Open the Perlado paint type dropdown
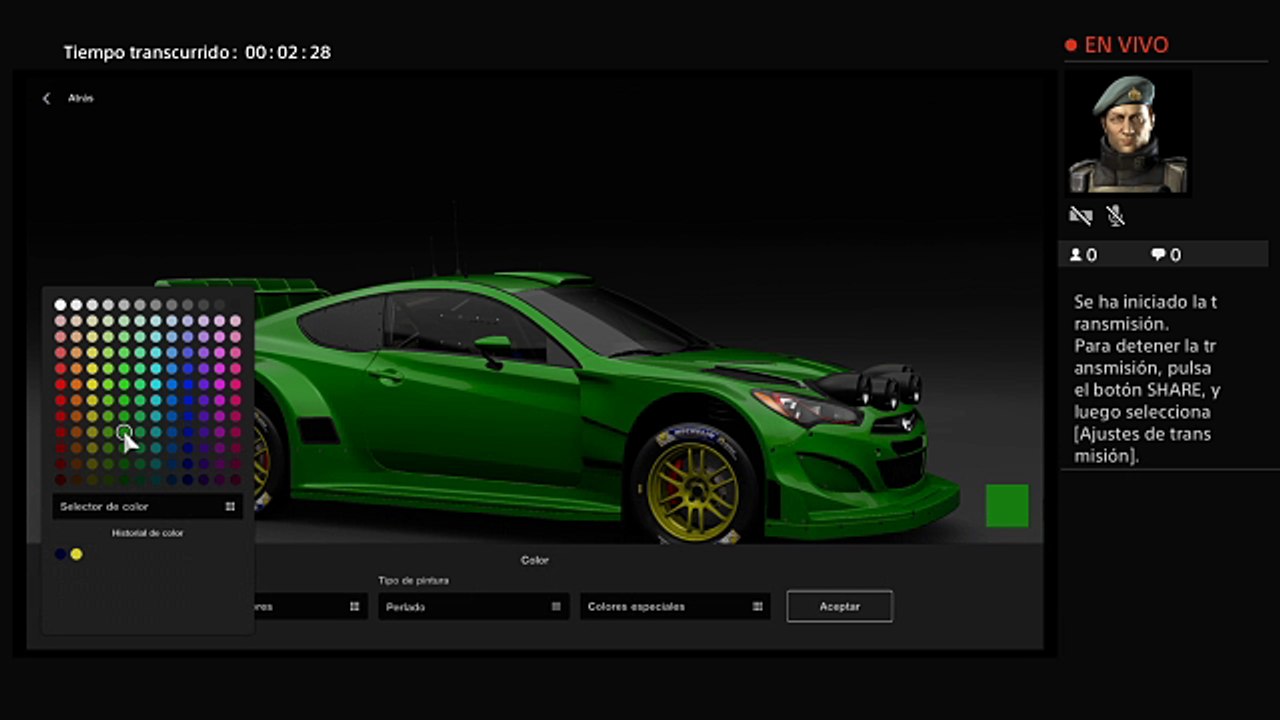 [473, 606]
